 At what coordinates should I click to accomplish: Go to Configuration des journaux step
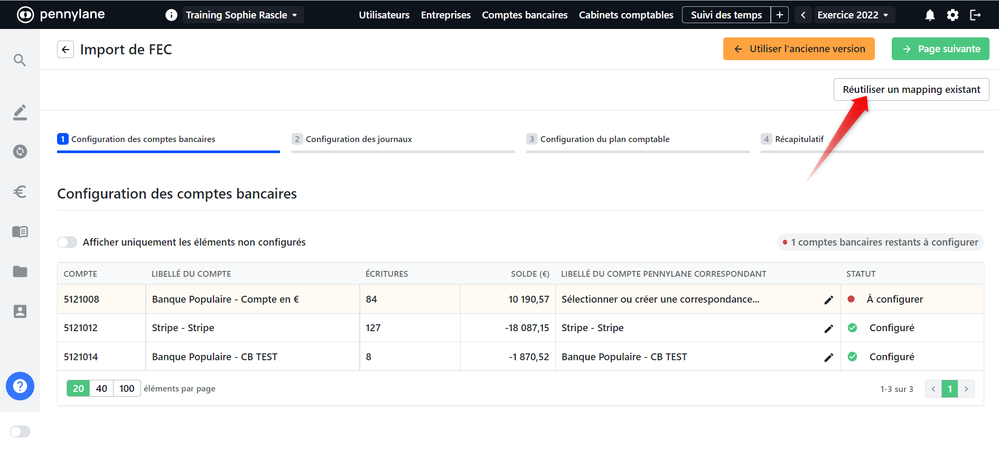coord(358,139)
